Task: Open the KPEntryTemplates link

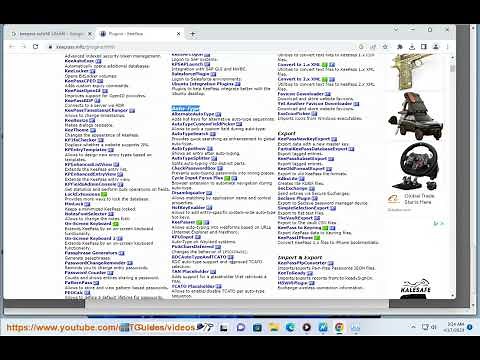Action: tap(85, 150)
